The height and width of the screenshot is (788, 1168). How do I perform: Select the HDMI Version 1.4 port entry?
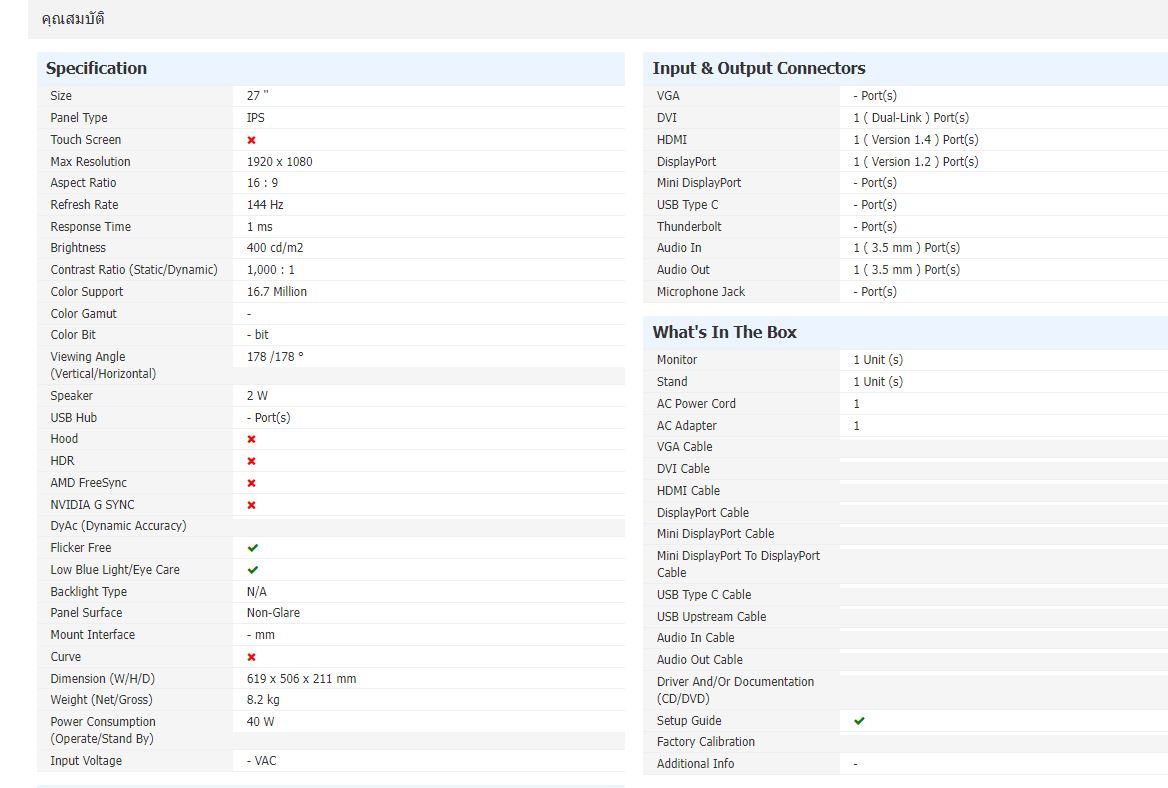[x=915, y=140]
